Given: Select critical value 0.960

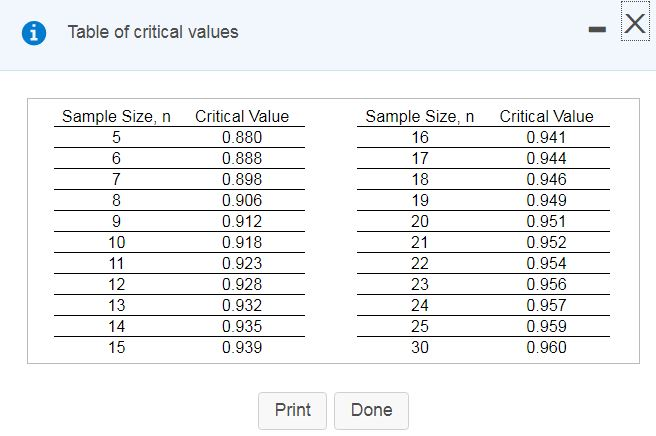Looking at the screenshot, I should click(546, 347).
